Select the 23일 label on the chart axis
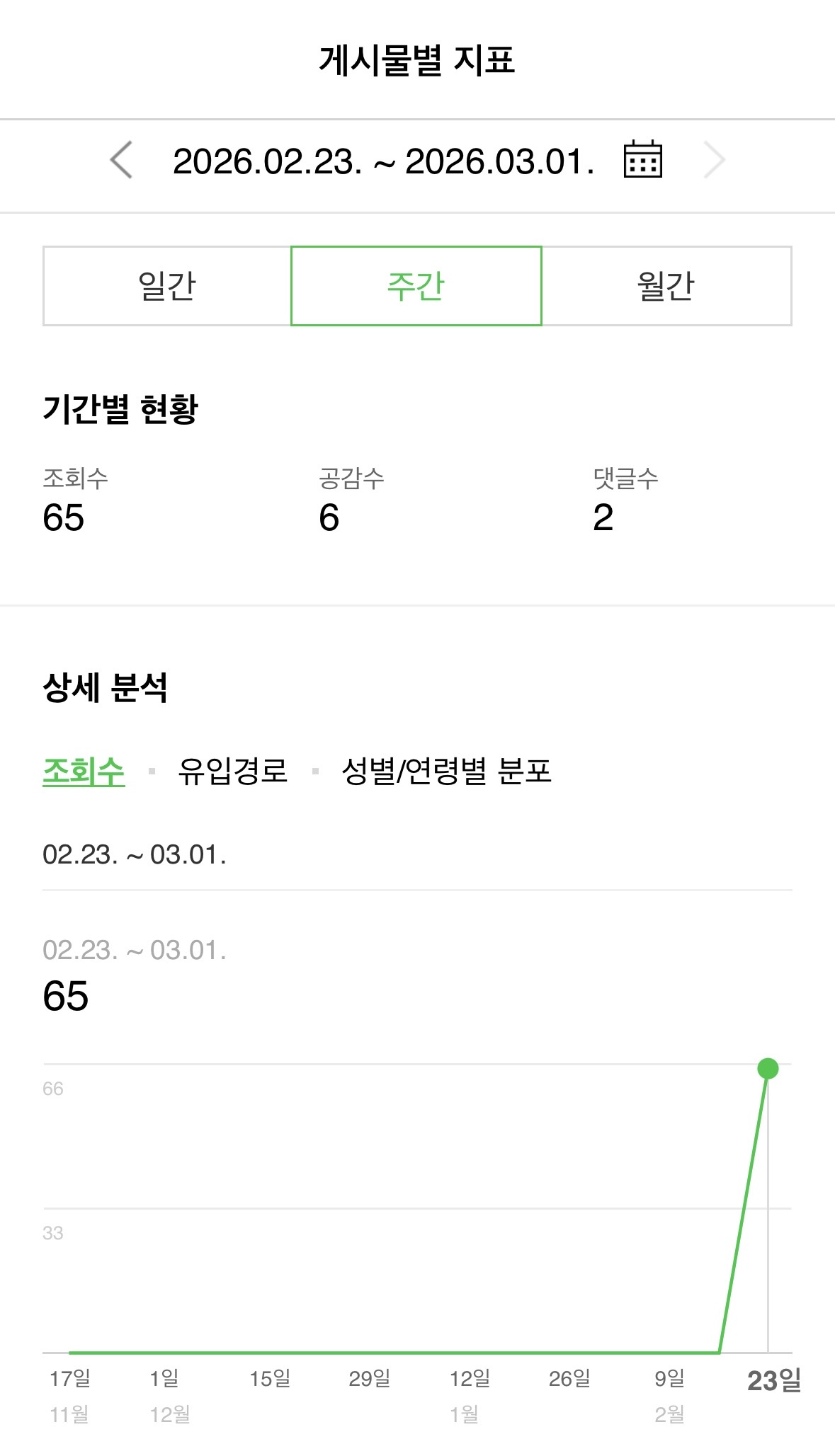 pyautogui.click(x=774, y=1380)
